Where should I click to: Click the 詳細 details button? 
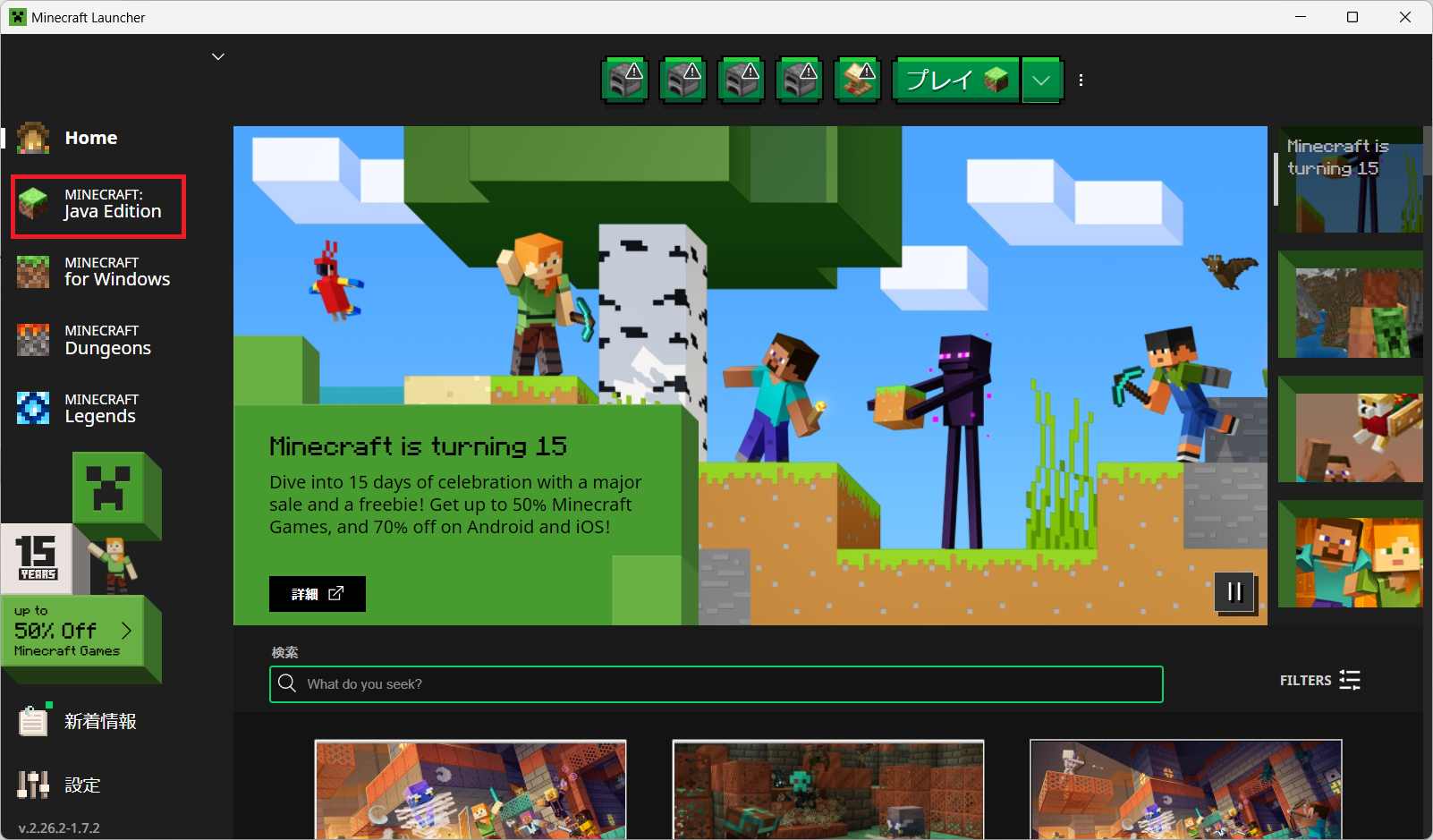(317, 594)
